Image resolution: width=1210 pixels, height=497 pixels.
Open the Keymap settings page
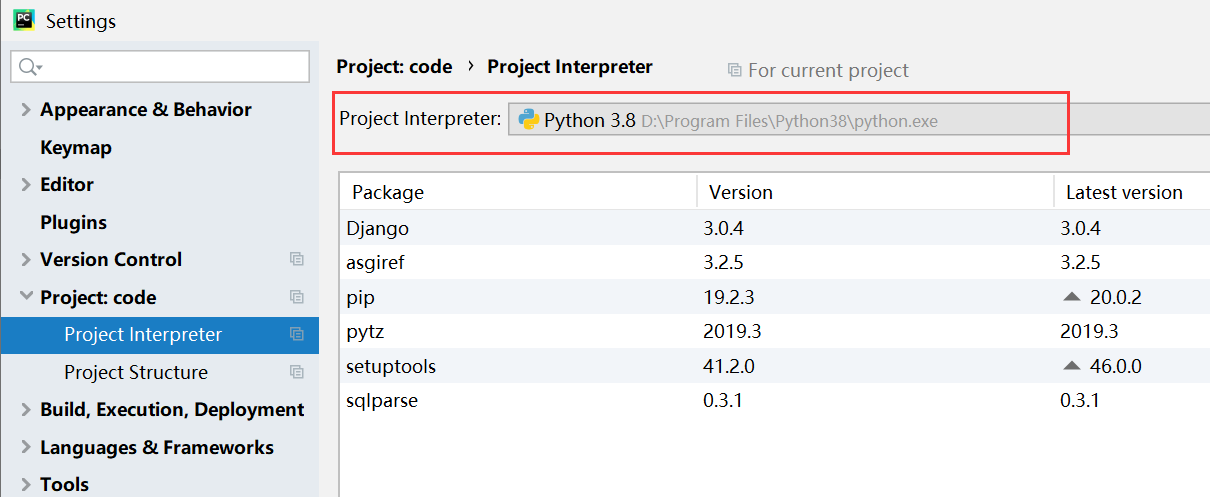point(76,147)
